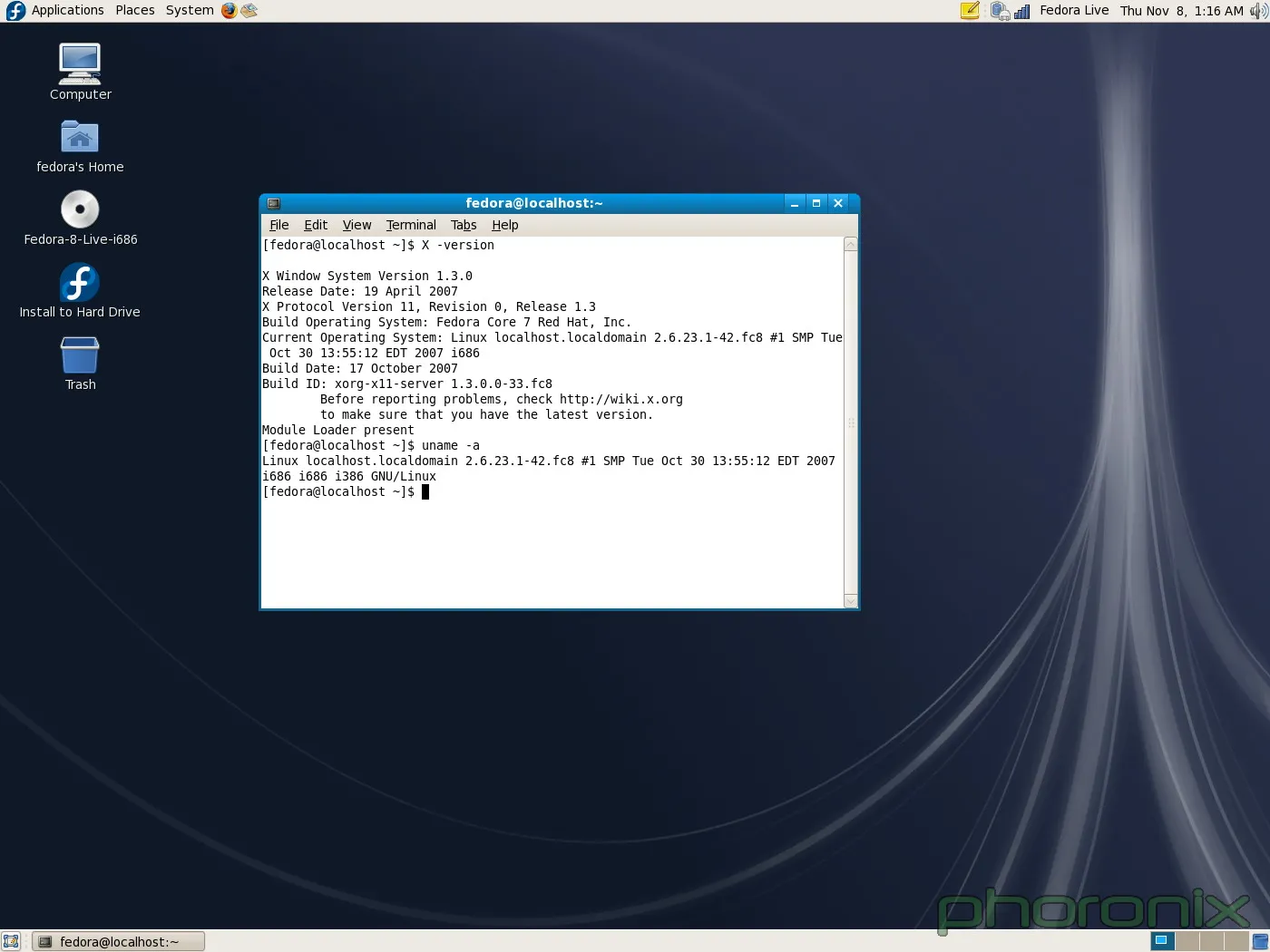Click the terminal scrollbar down arrow
This screenshot has width=1270, height=952.
pyautogui.click(x=850, y=601)
